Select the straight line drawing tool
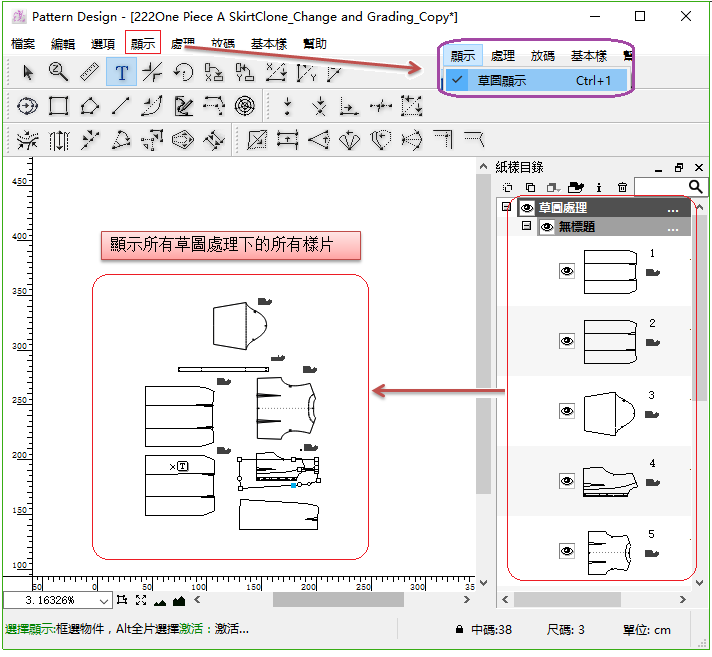The image size is (712, 657). click(121, 105)
